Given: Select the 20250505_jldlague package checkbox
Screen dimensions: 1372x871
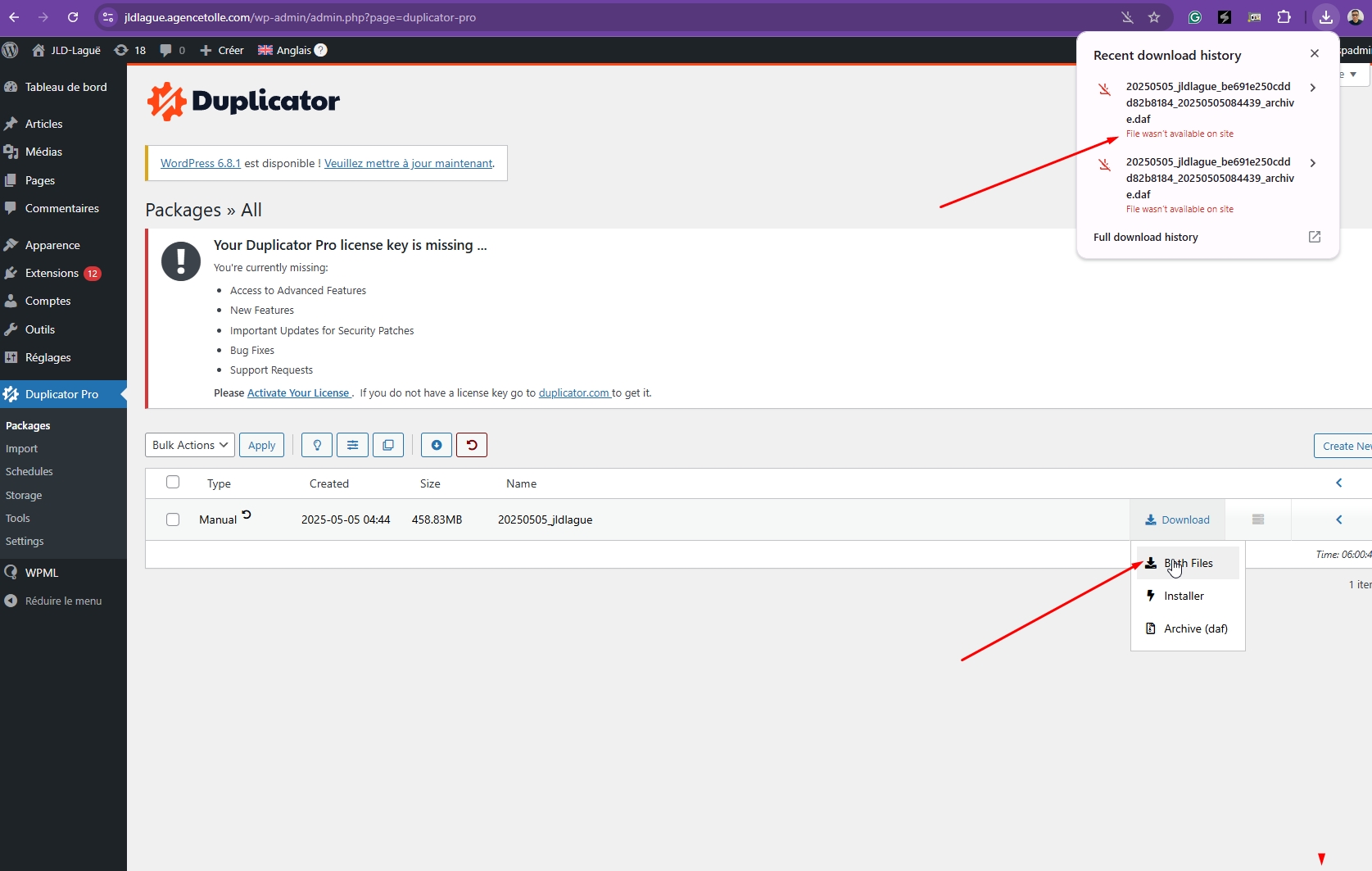Looking at the screenshot, I should (x=173, y=519).
